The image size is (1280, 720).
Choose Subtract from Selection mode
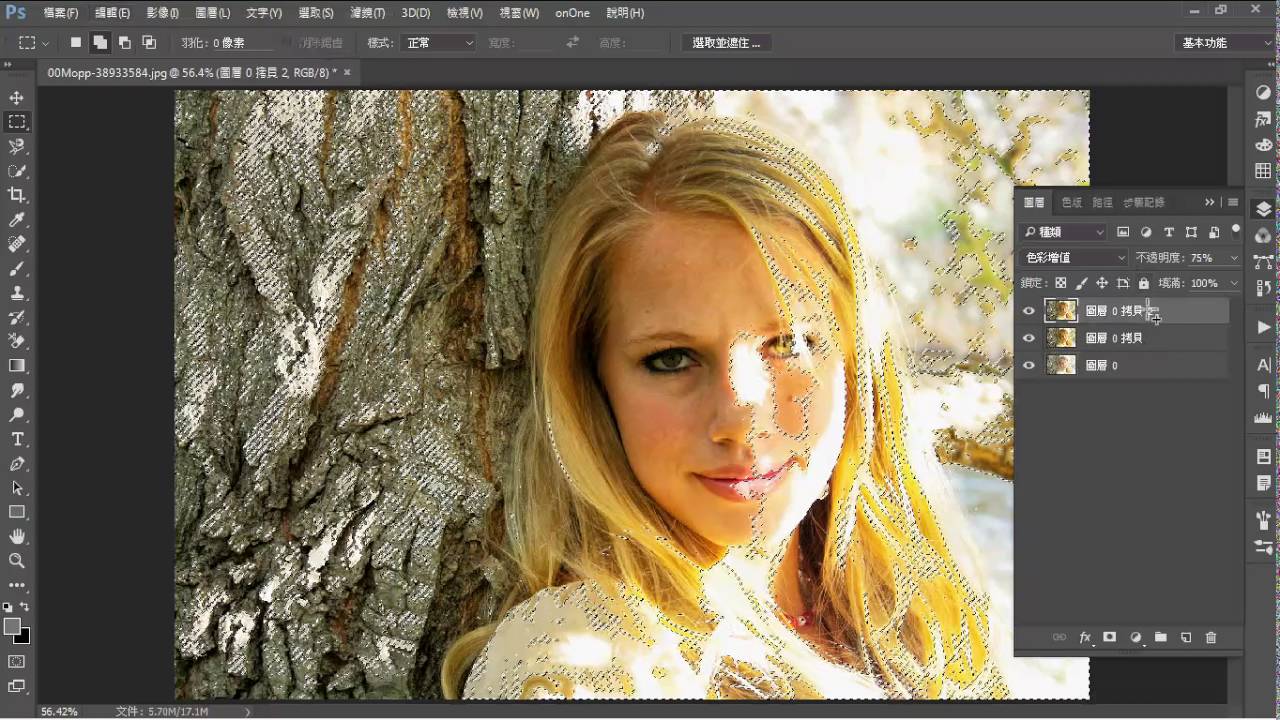[124, 43]
